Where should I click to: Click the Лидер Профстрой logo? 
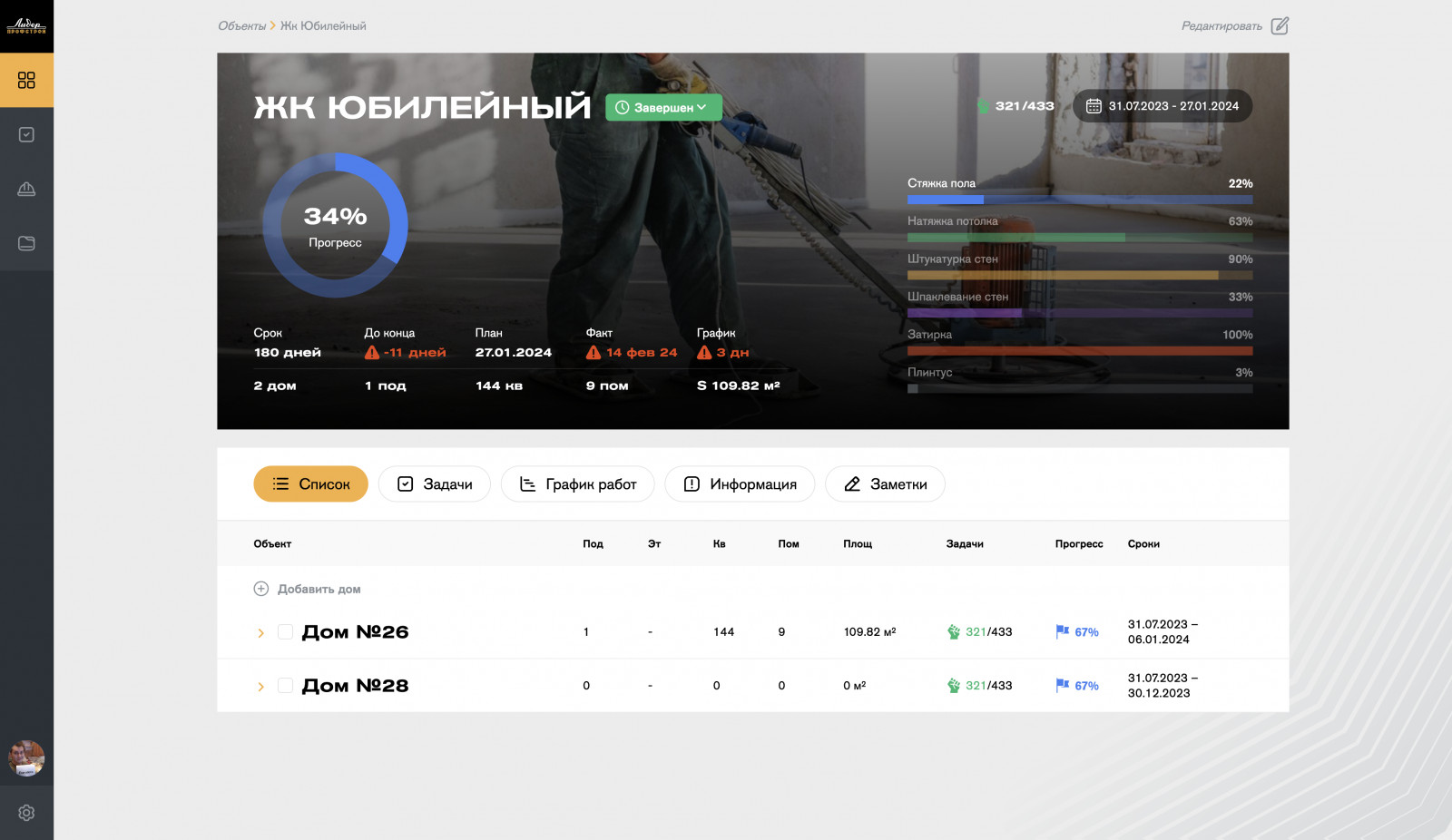(x=26, y=25)
